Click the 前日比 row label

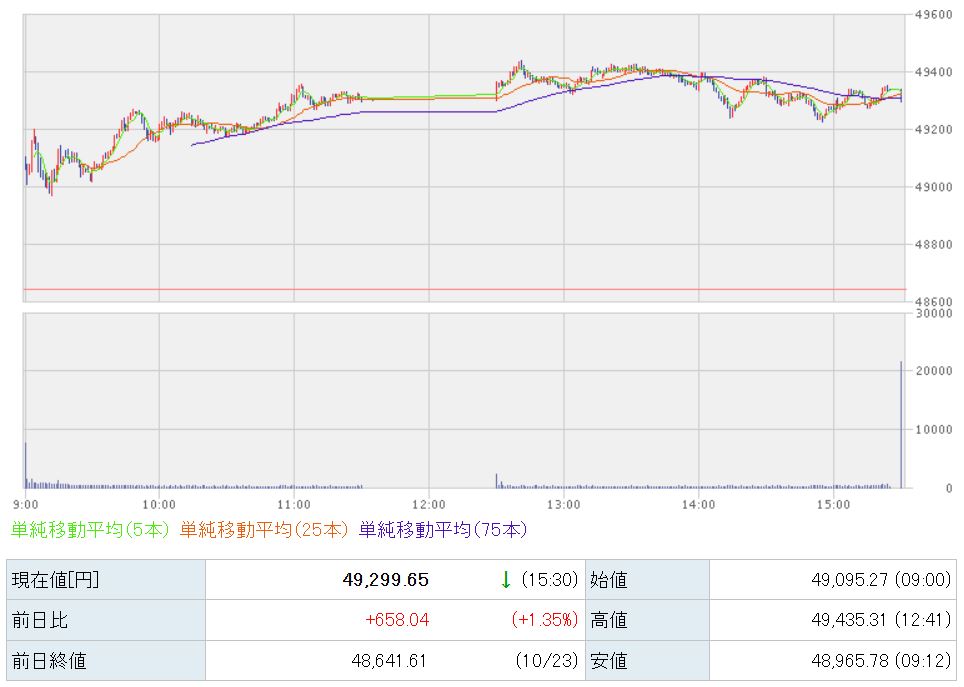point(39,620)
